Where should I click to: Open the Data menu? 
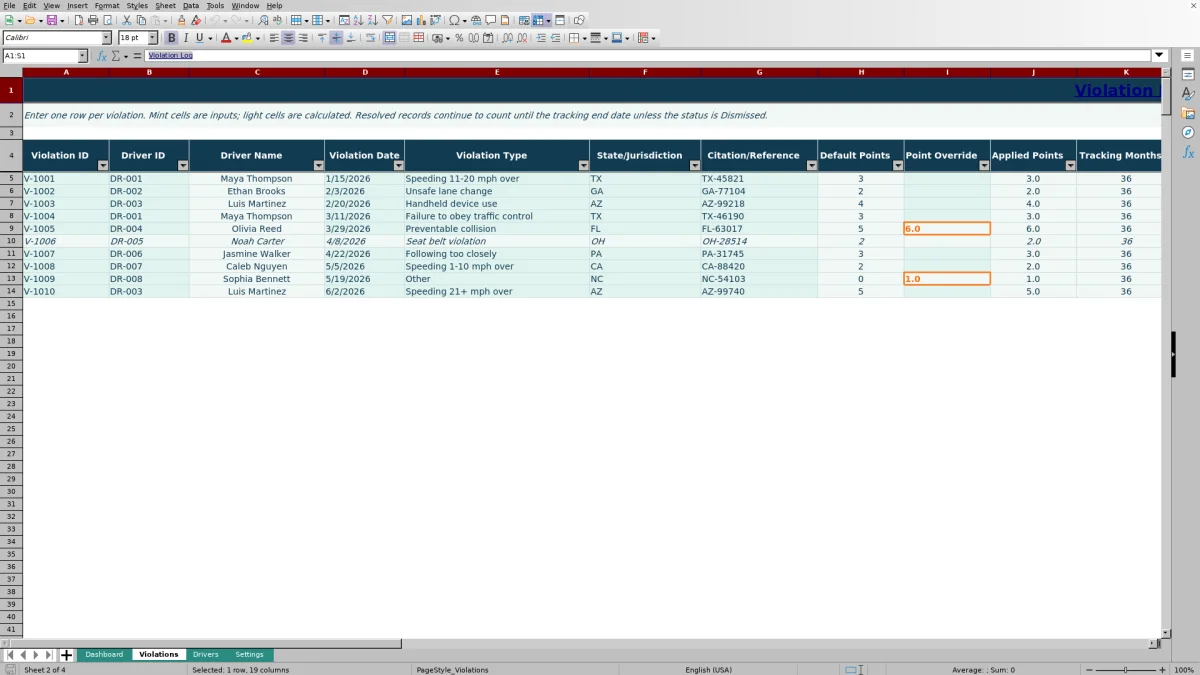coord(191,6)
